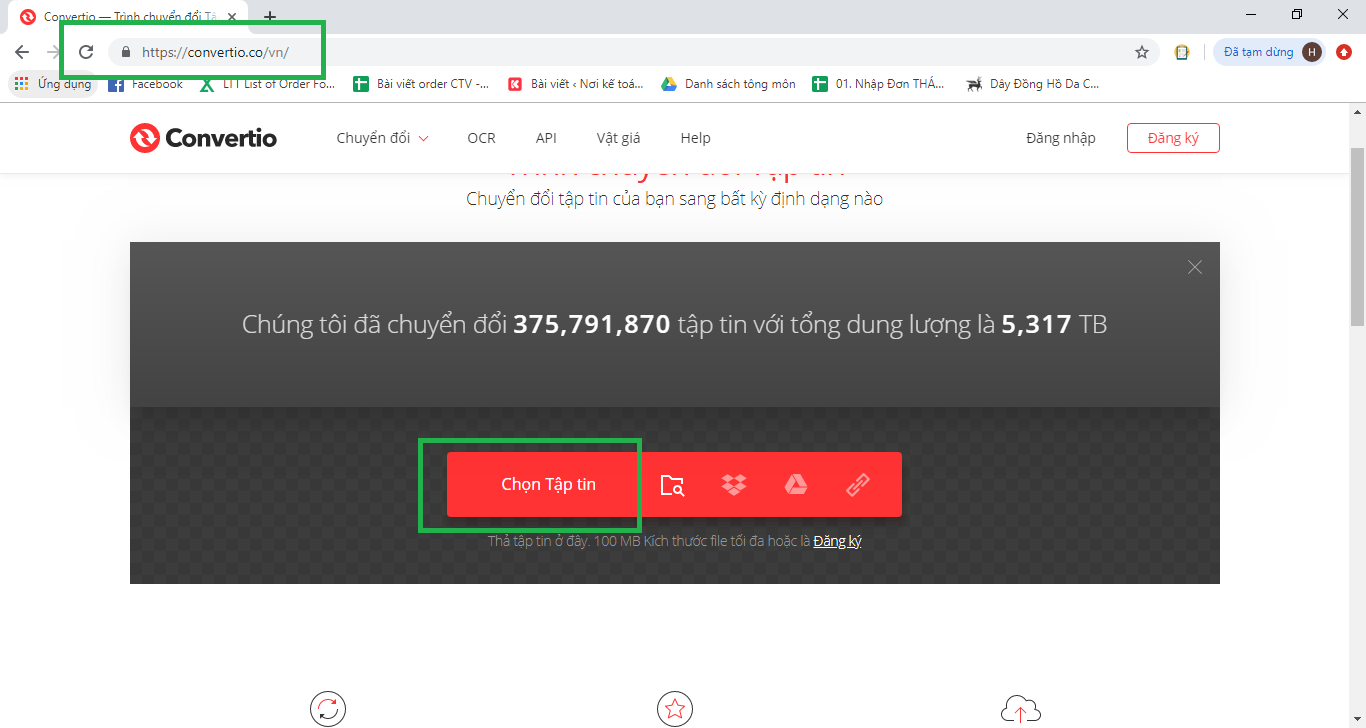
Task: Click the Convertio logo
Action: (x=203, y=137)
